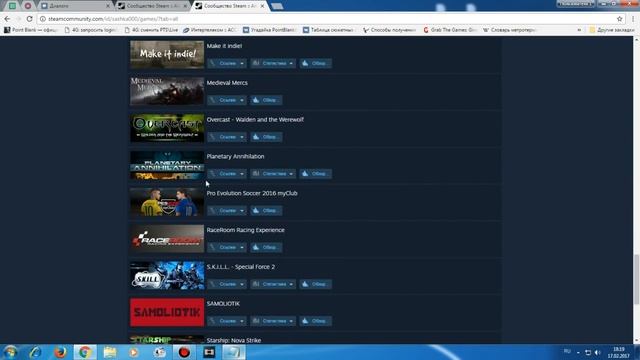Click the browser forward arrow
The height and width of the screenshot is (360, 640).
18,19
